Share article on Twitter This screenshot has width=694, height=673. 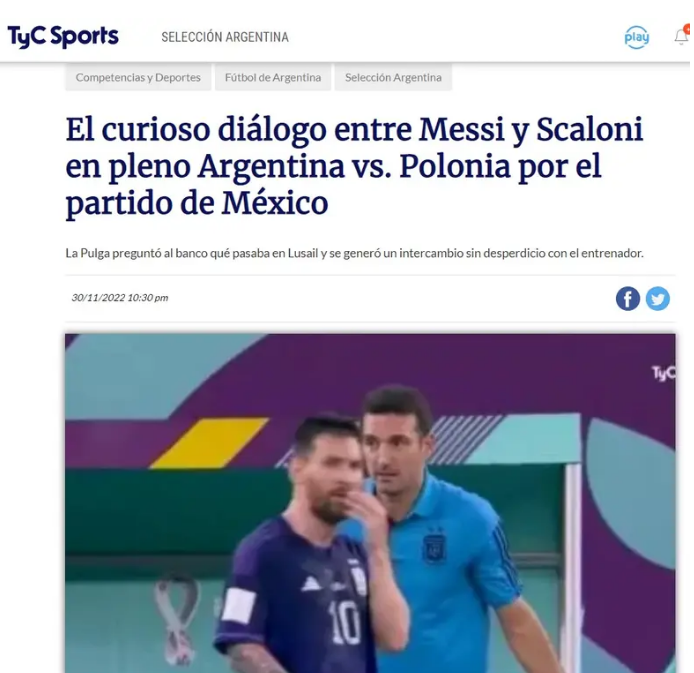658,299
